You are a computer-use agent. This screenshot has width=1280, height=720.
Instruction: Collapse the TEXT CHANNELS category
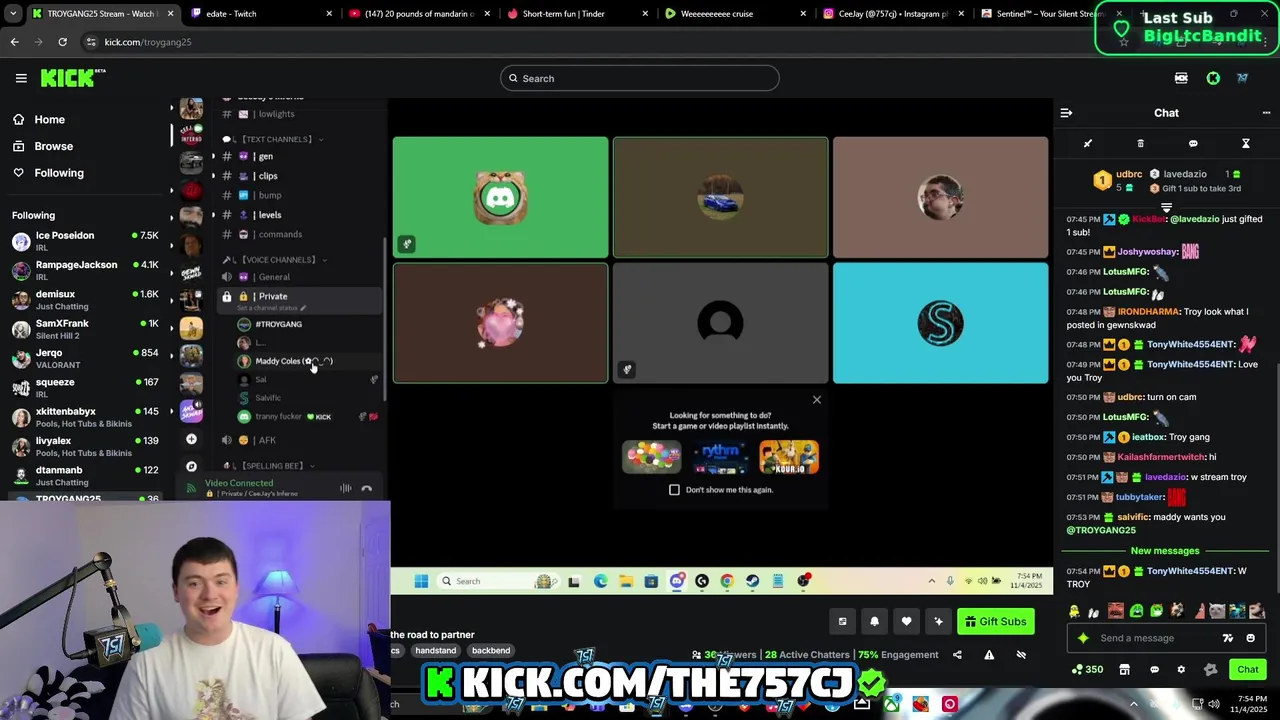[272, 139]
